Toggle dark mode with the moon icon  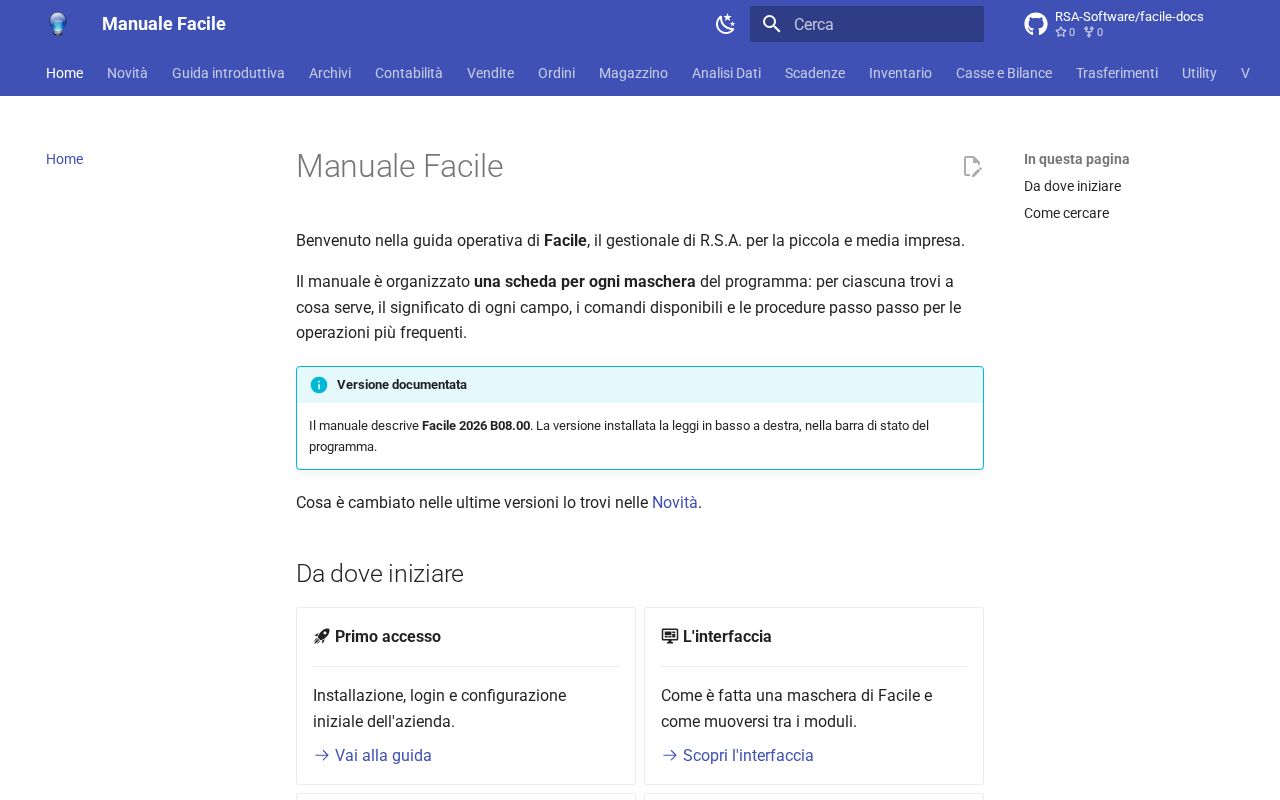click(726, 24)
